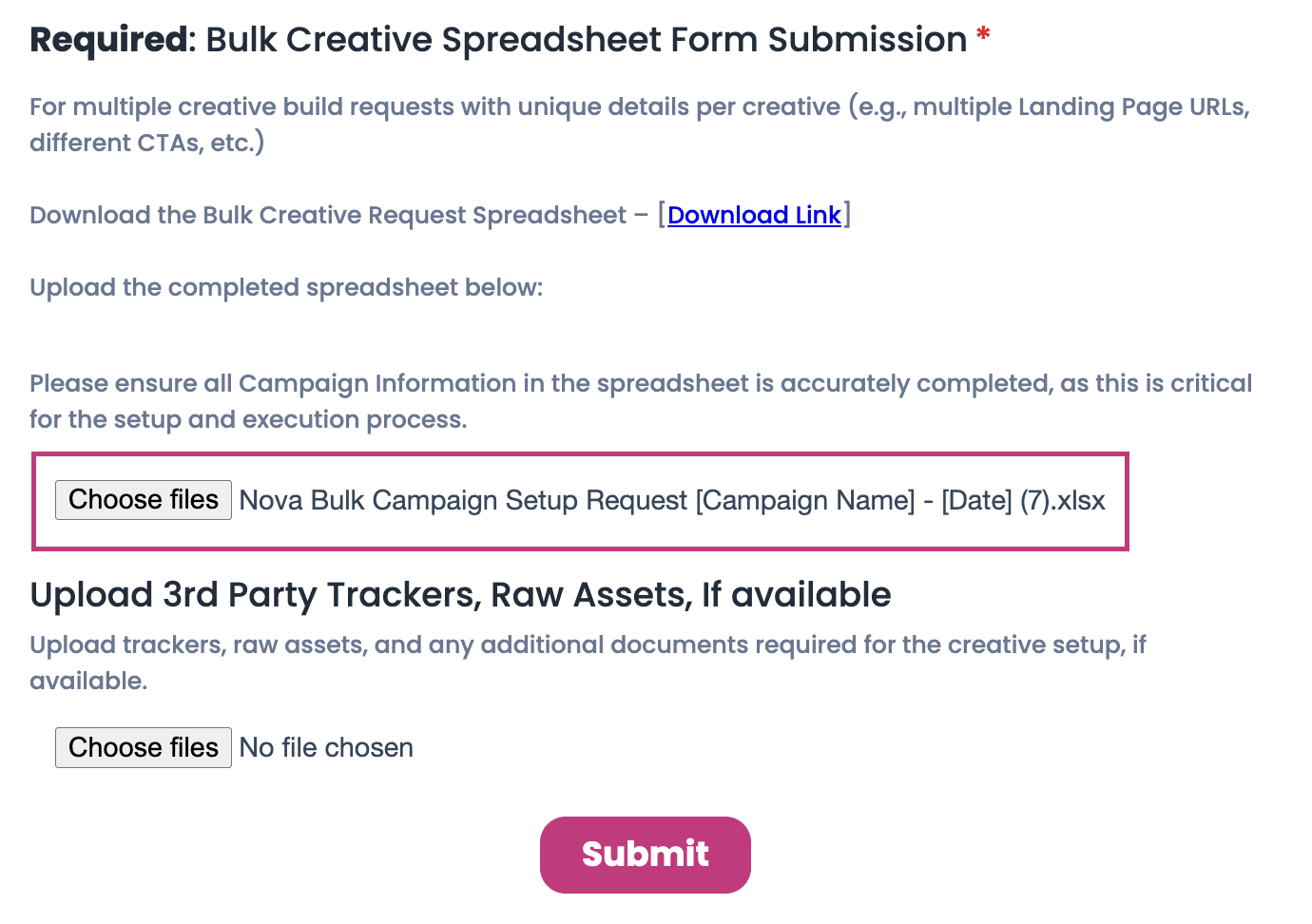Click '[Campaign Name]' in the uploaded file name
The image size is (1312, 924).
[x=804, y=501]
